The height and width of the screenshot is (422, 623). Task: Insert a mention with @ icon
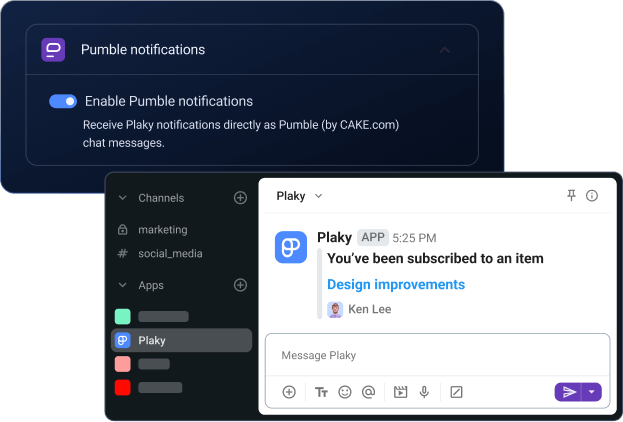point(368,392)
